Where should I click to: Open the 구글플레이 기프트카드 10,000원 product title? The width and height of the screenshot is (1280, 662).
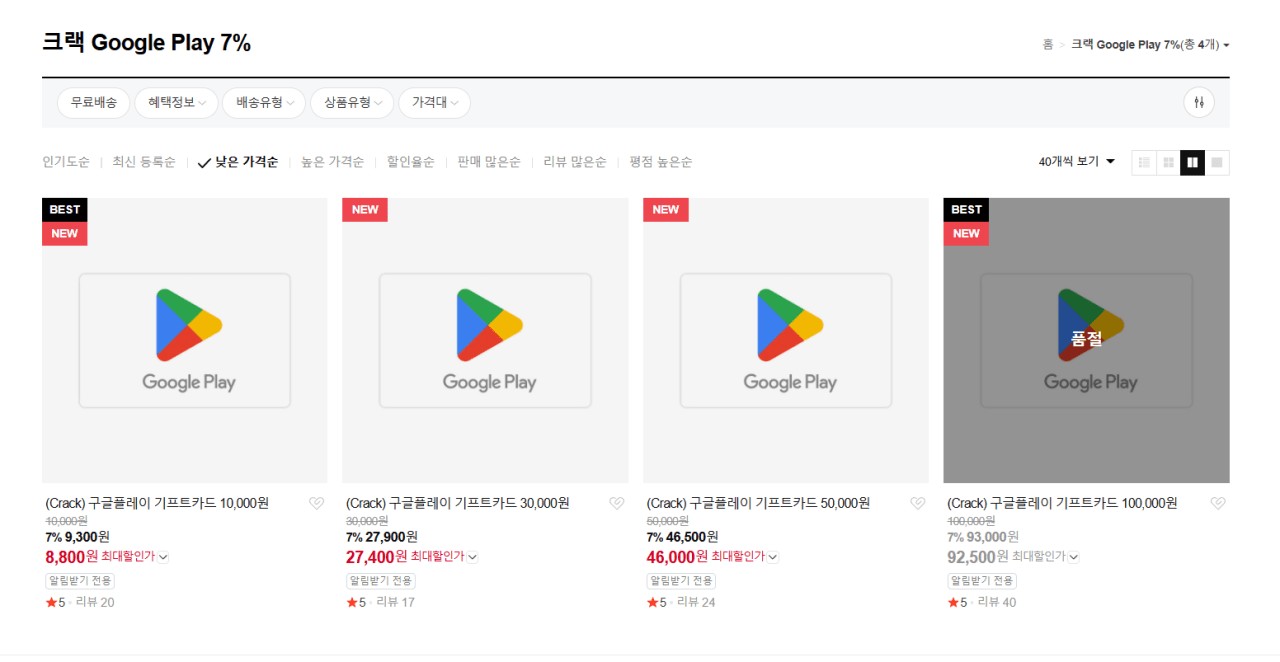pos(157,503)
